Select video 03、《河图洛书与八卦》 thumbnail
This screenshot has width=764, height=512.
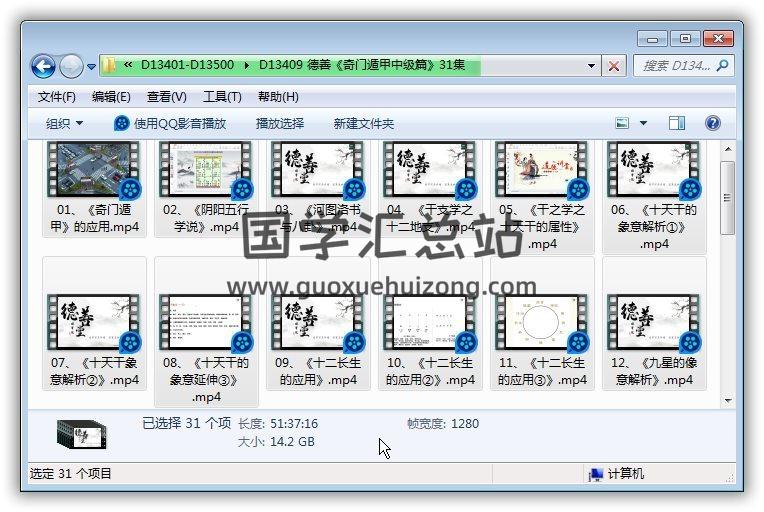[x=318, y=170]
